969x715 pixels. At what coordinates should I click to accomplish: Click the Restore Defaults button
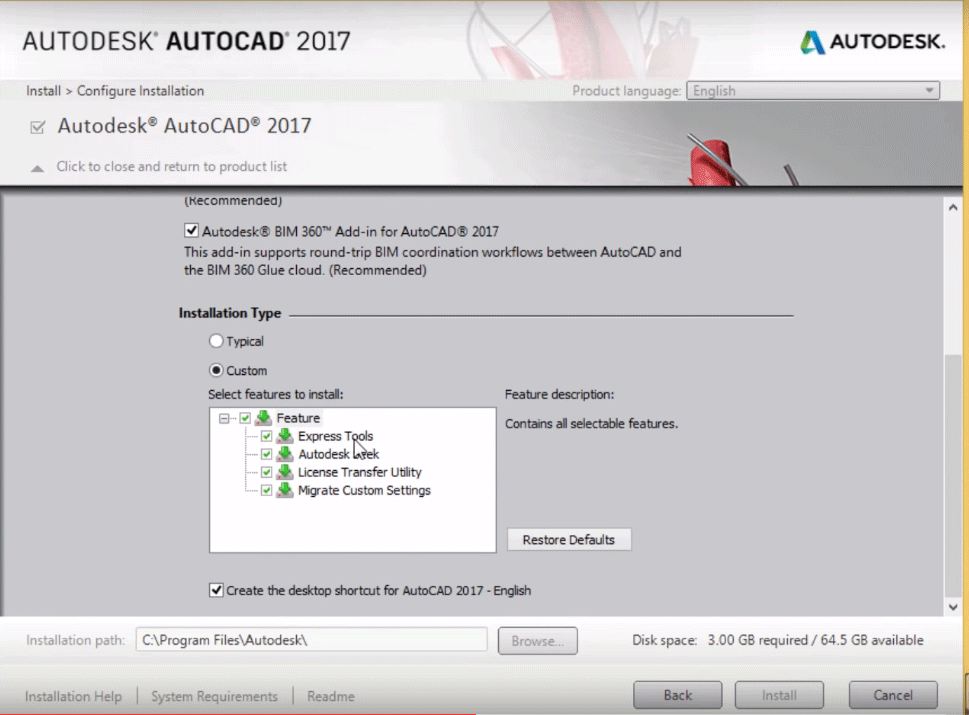coord(569,539)
